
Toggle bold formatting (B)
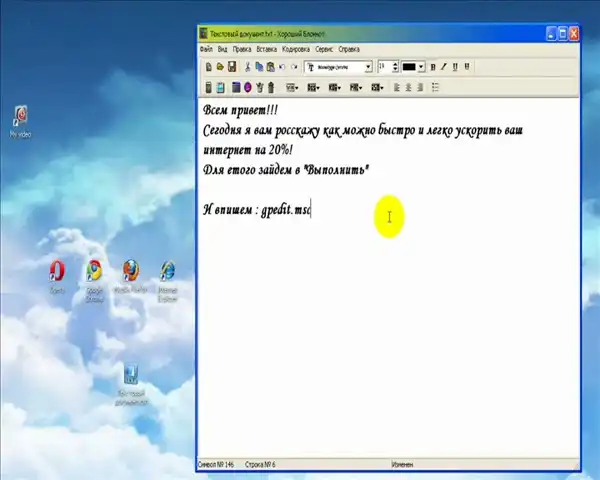[x=433, y=67]
